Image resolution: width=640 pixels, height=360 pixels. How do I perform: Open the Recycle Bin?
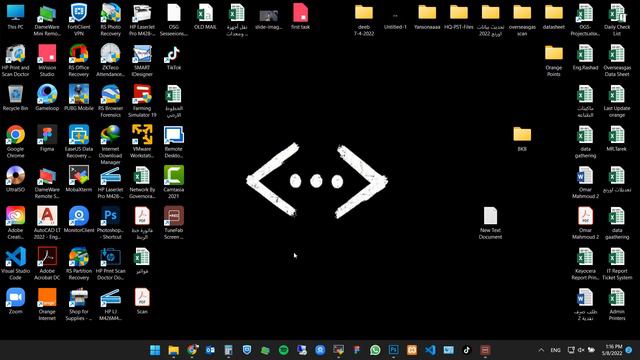16,98
